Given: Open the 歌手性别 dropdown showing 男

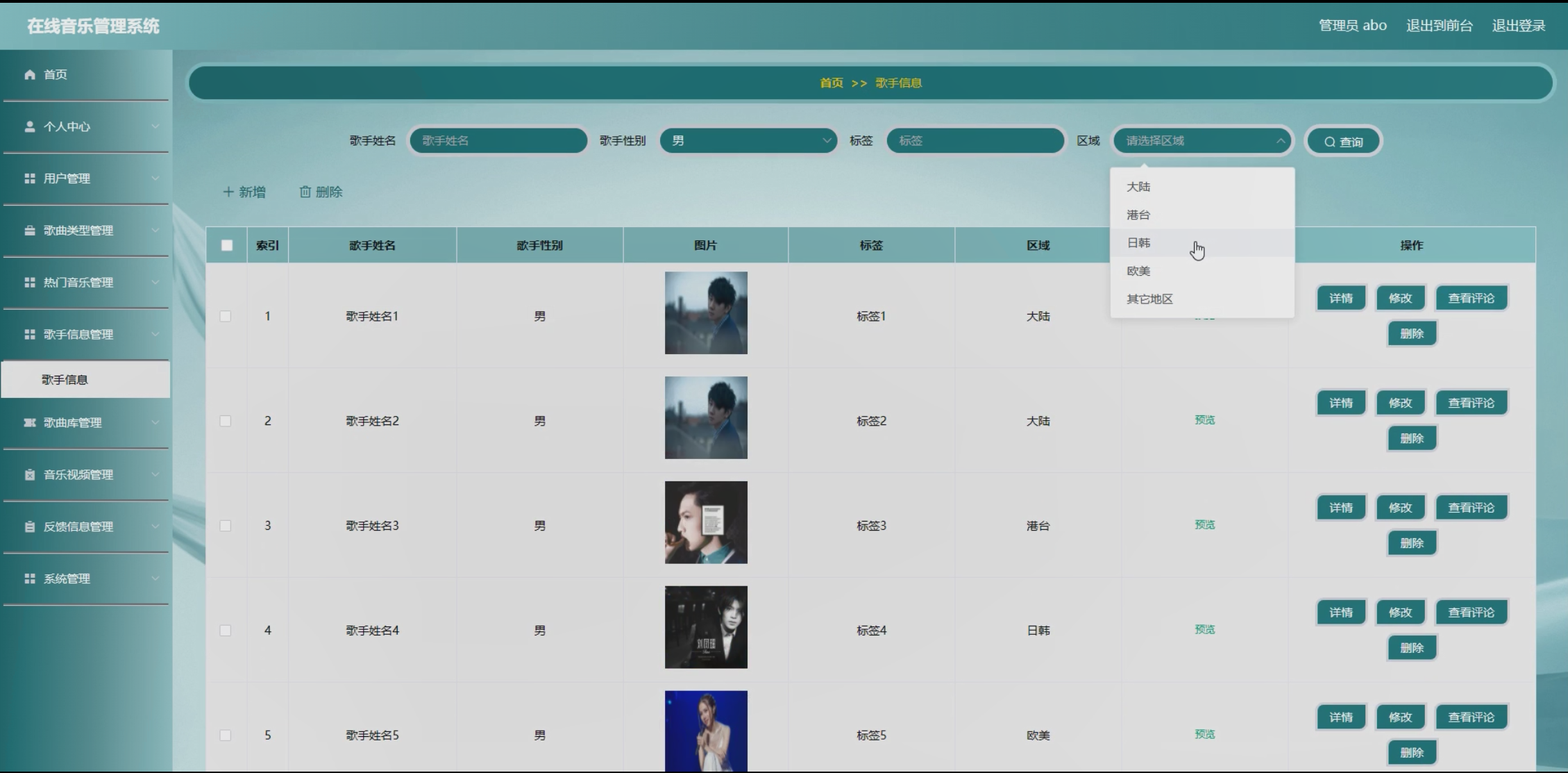Looking at the screenshot, I should click(748, 140).
